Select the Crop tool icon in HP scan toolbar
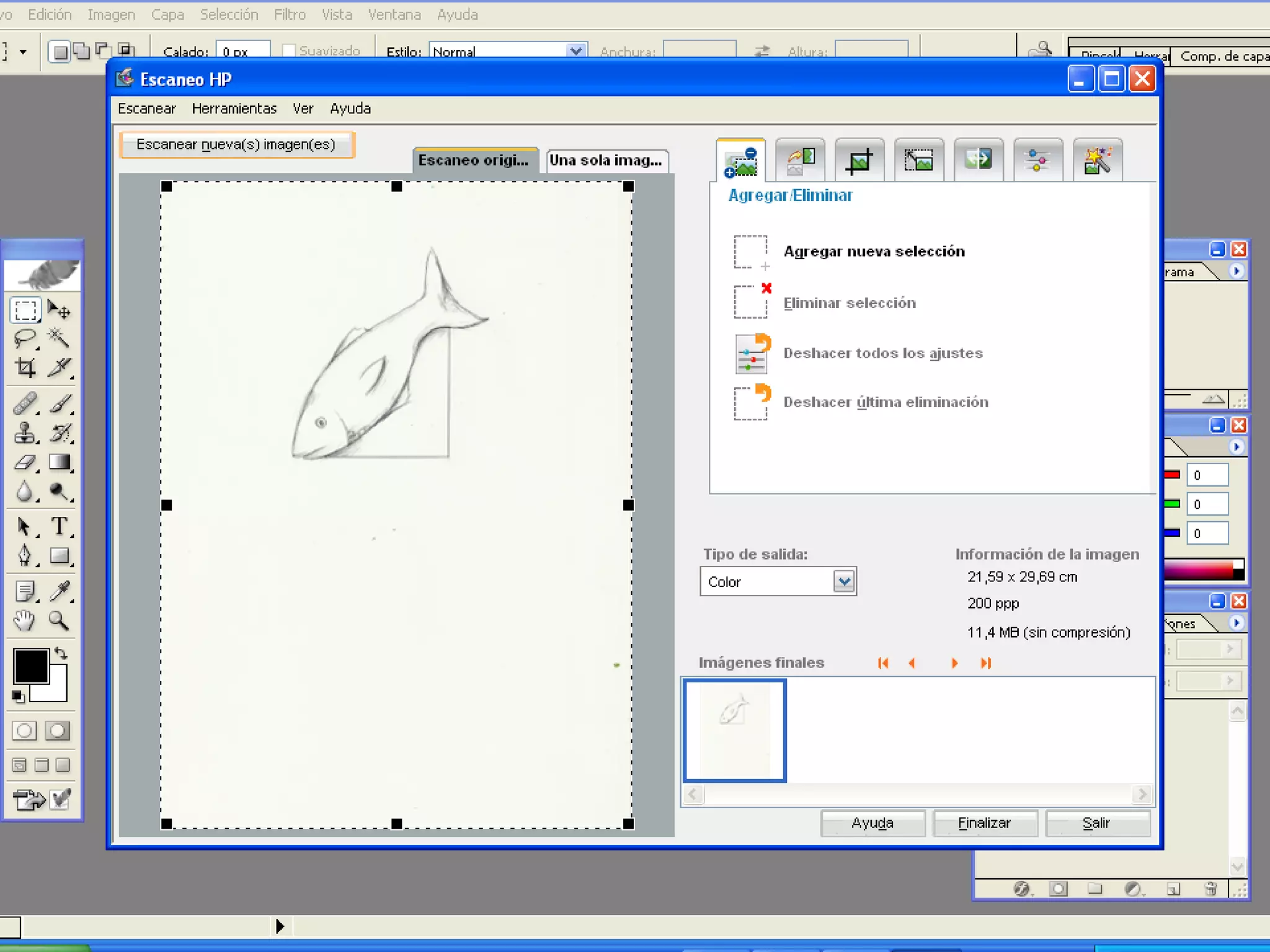 859,161
